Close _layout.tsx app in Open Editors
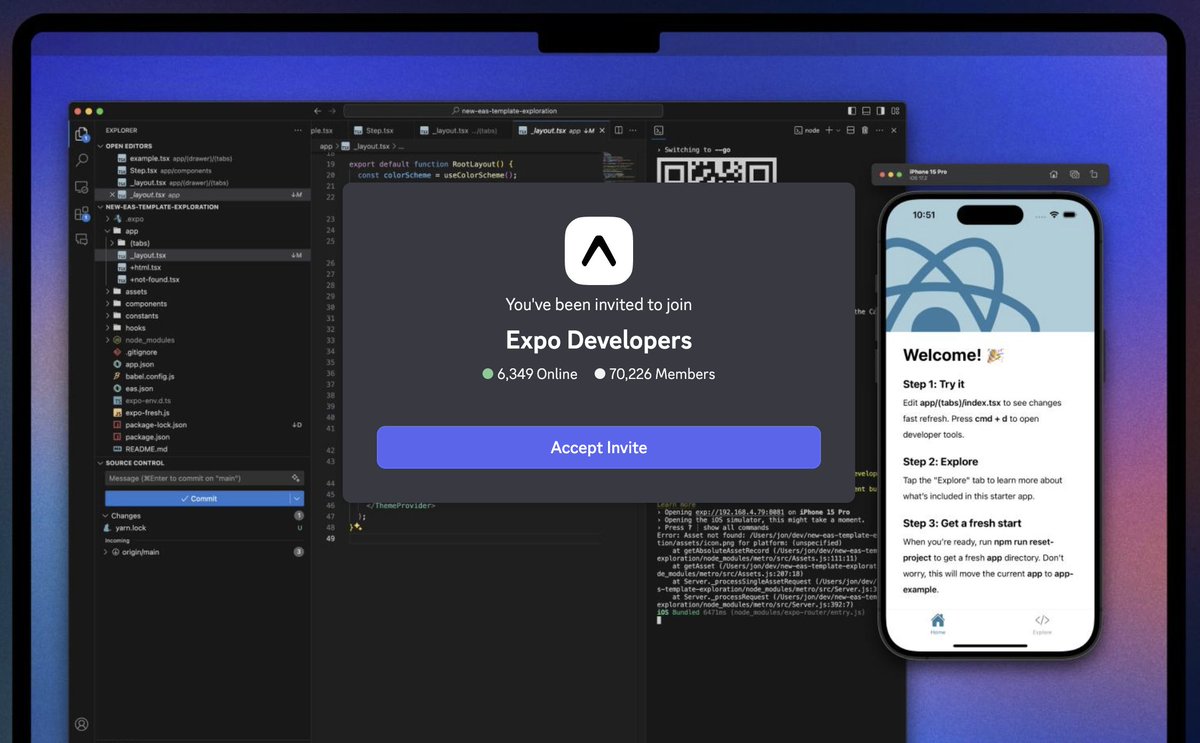Image resolution: width=1200 pixels, height=743 pixels. point(111,195)
